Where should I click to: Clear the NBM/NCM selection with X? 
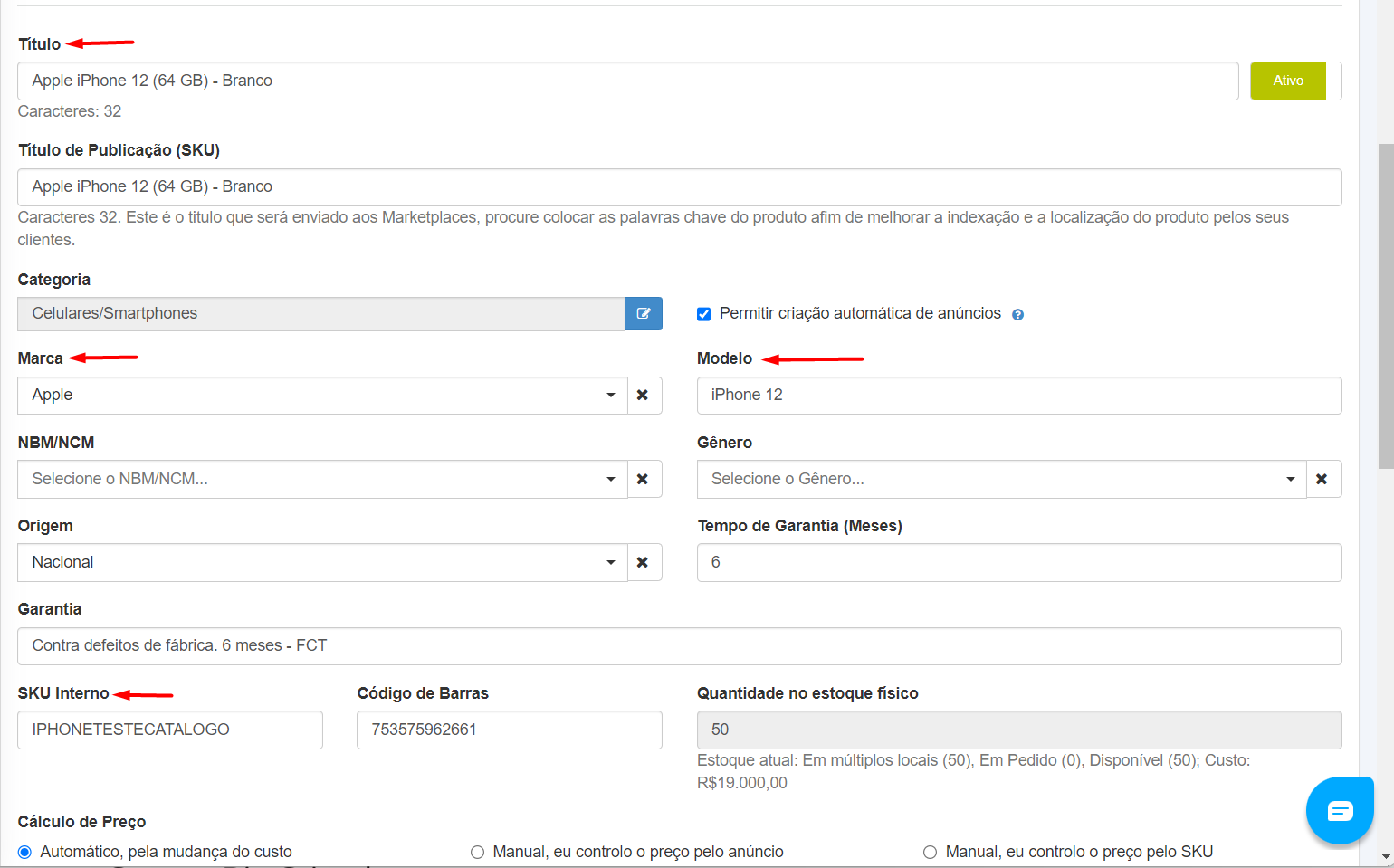coord(643,479)
